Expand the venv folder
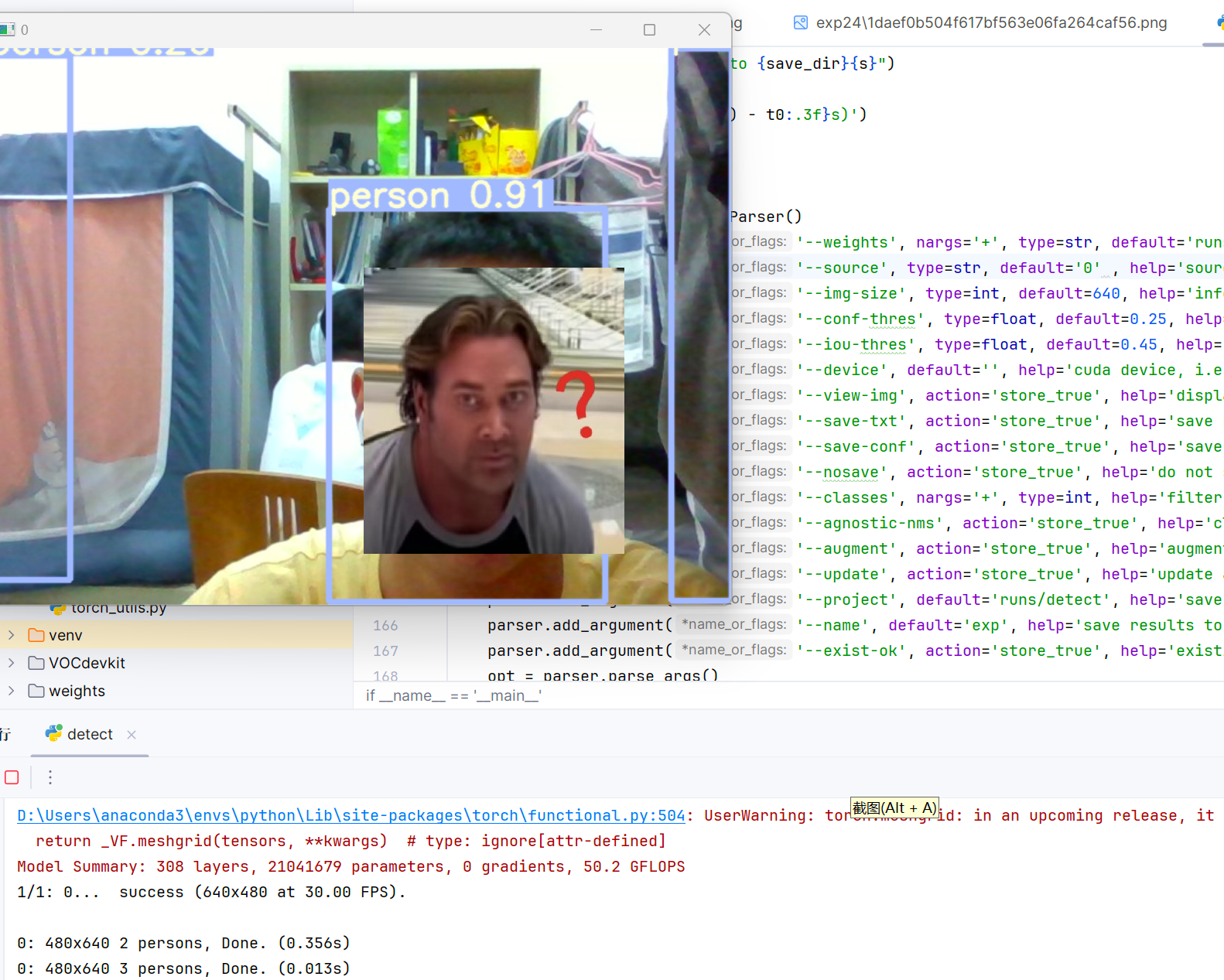This screenshot has height=980, width=1224. point(12,635)
